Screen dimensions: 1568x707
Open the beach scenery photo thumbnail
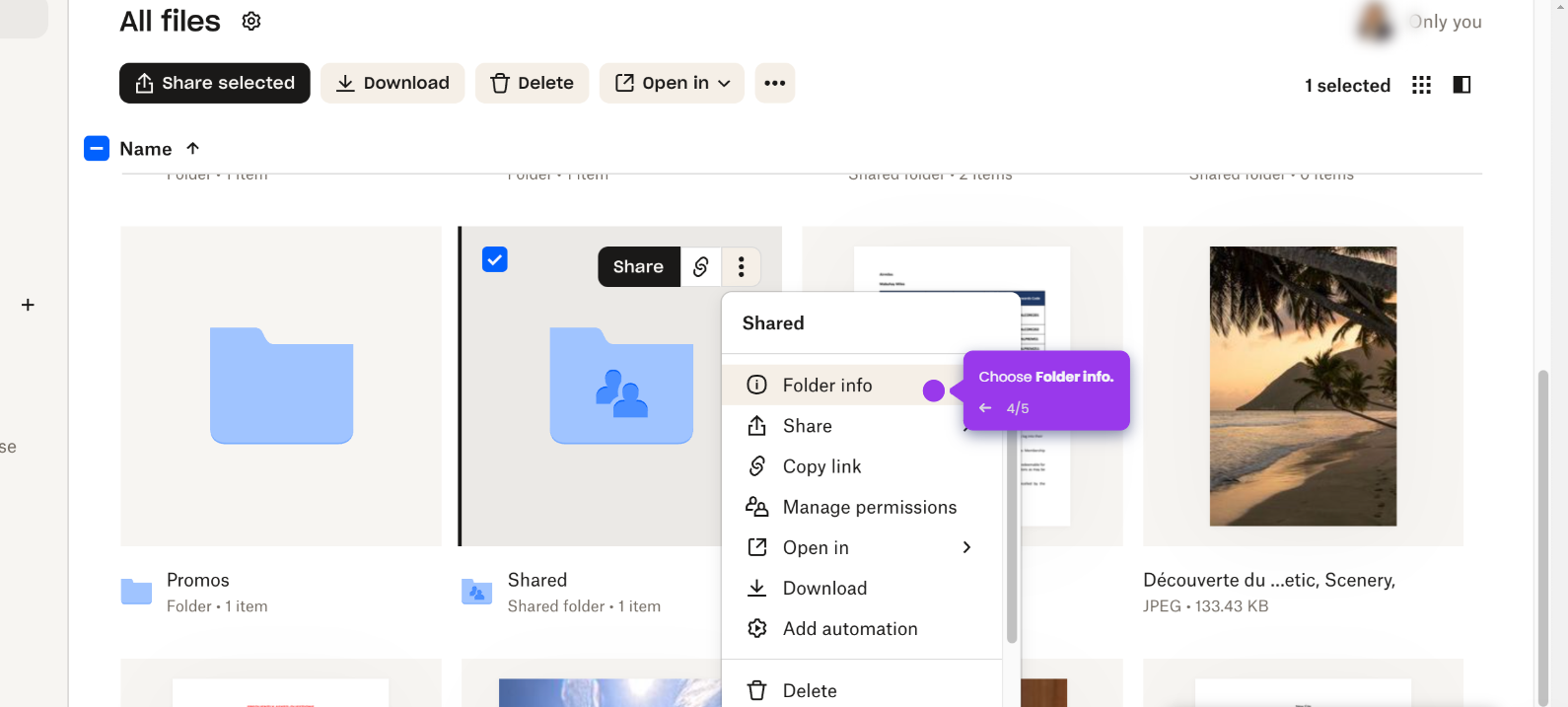(1303, 387)
